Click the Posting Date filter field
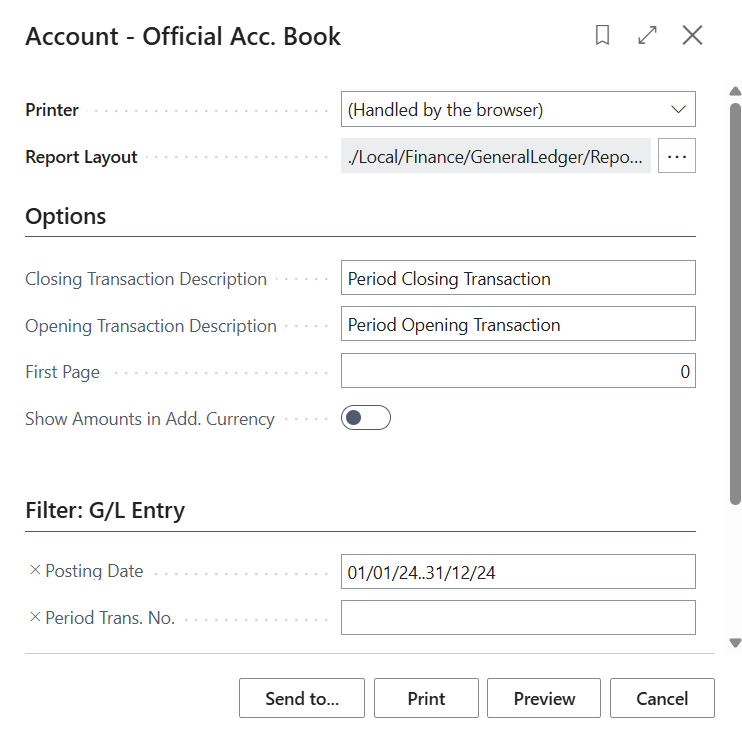The image size is (742, 743). pyautogui.click(x=518, y=572)
